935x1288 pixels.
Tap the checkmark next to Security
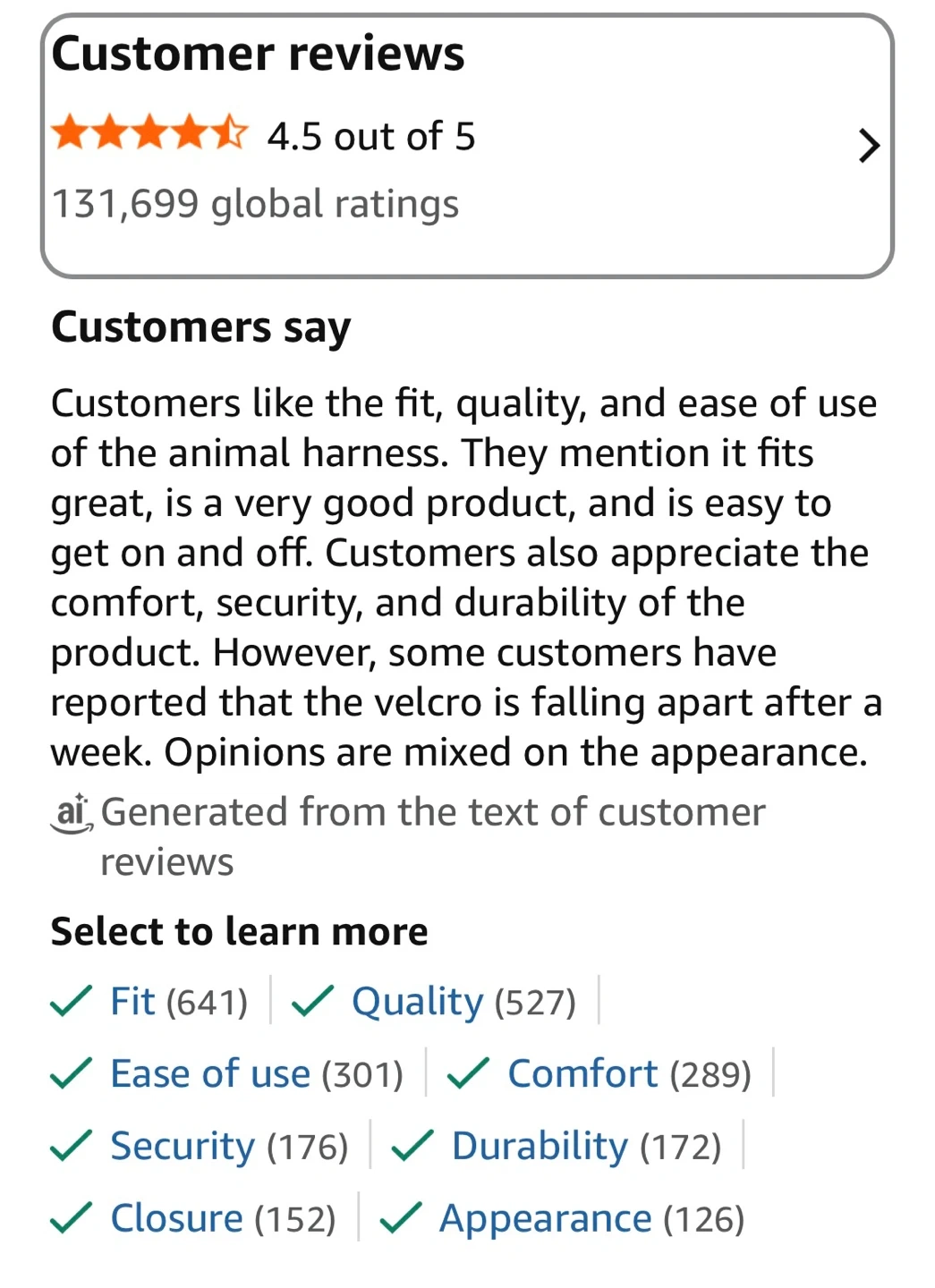tap(71, 1147)
